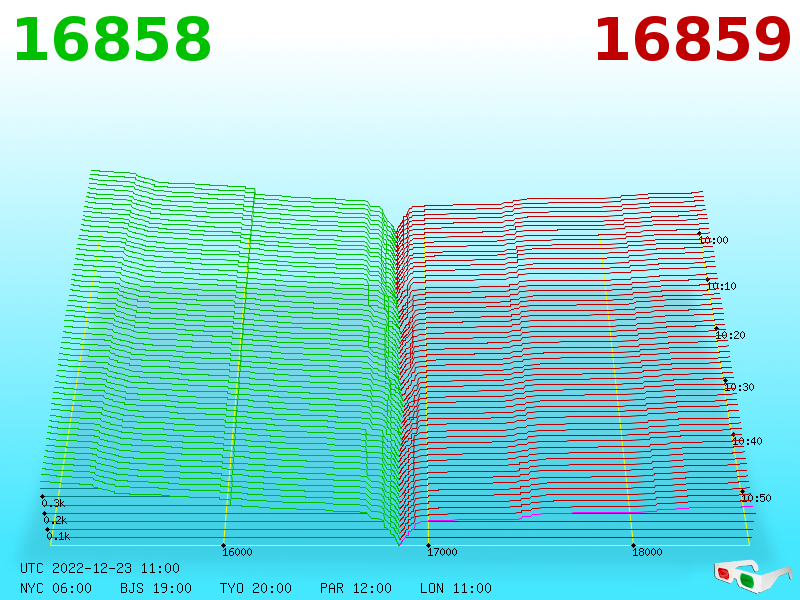
Task: Click the 10:10 time axis marker
Action: click(x=722, y=286)
